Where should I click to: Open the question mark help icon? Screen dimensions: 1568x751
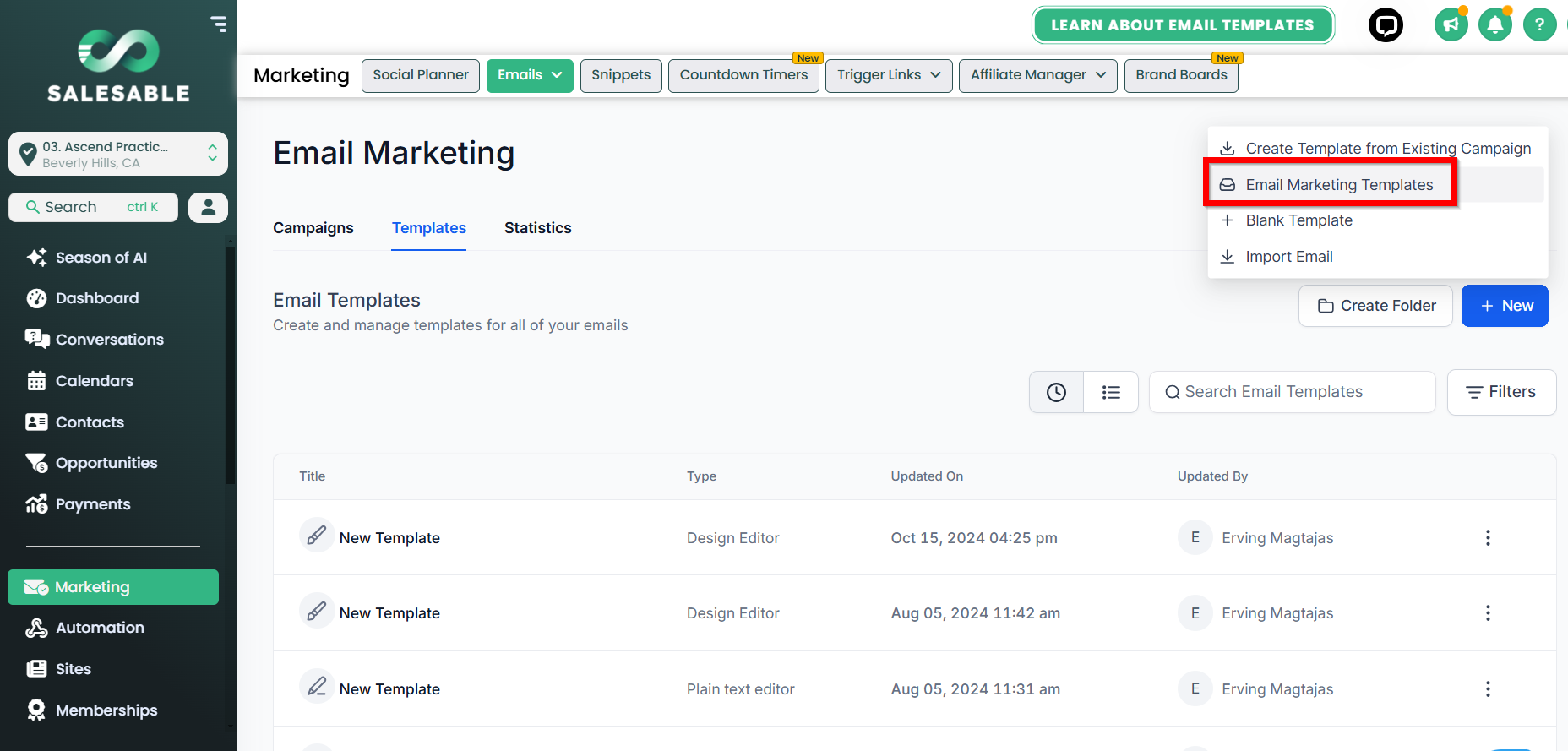[x=1539, y=24]
